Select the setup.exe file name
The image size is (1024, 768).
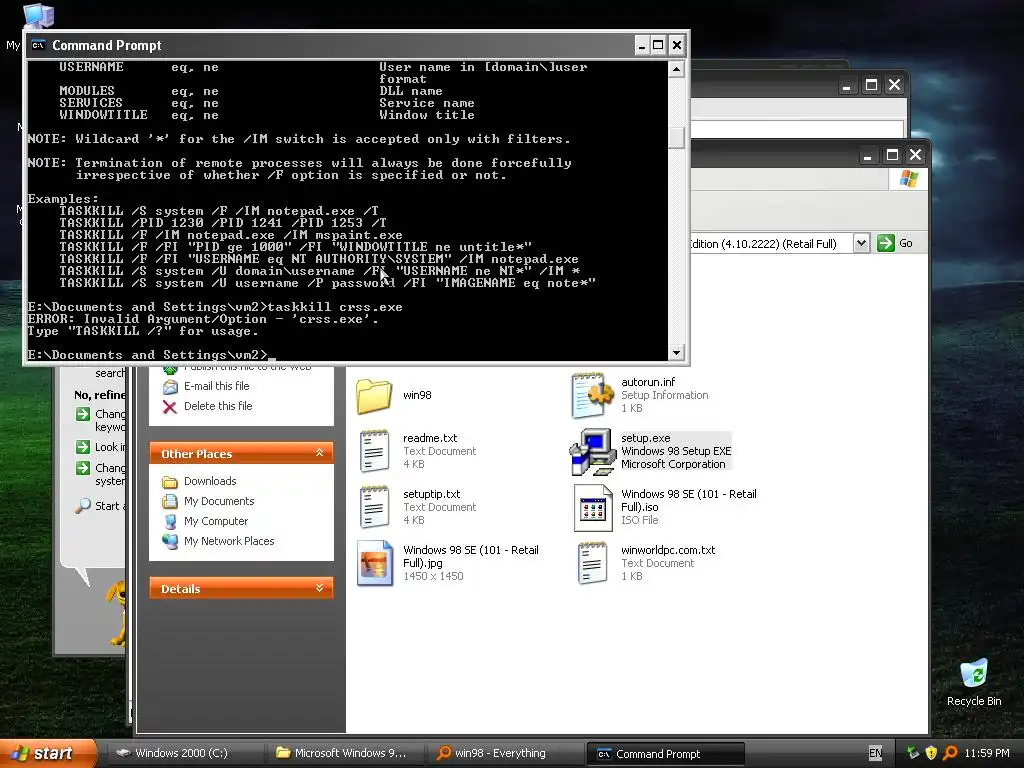[646, 438]
